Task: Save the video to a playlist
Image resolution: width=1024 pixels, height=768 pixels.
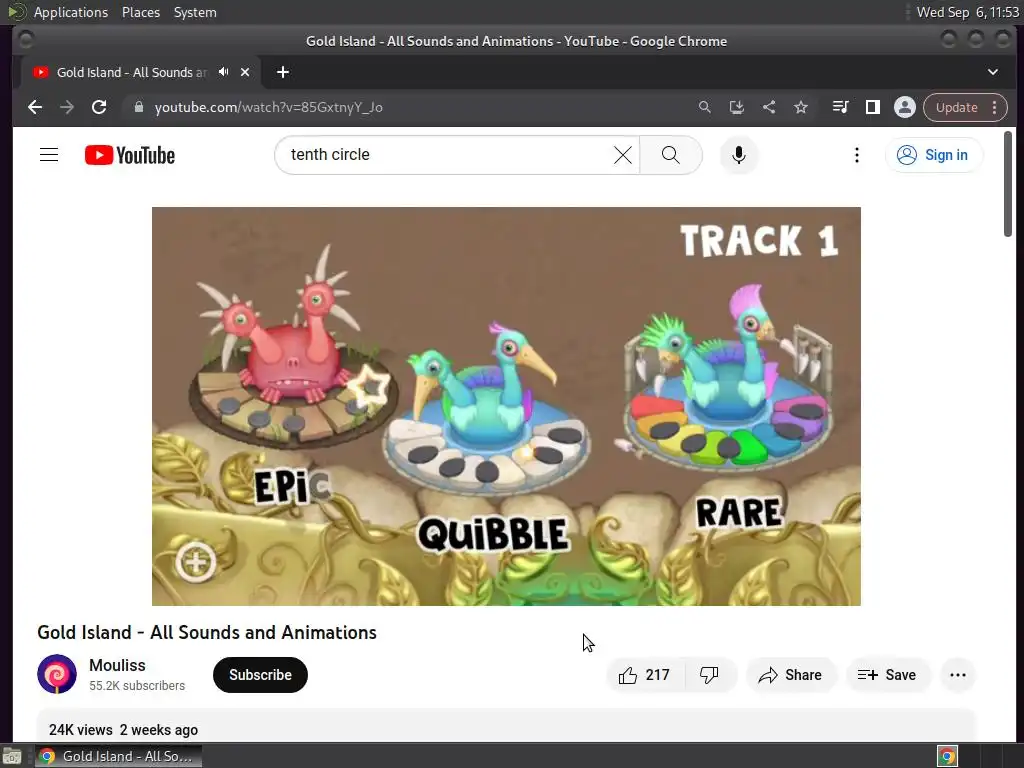Action: (x=887, y=675)
